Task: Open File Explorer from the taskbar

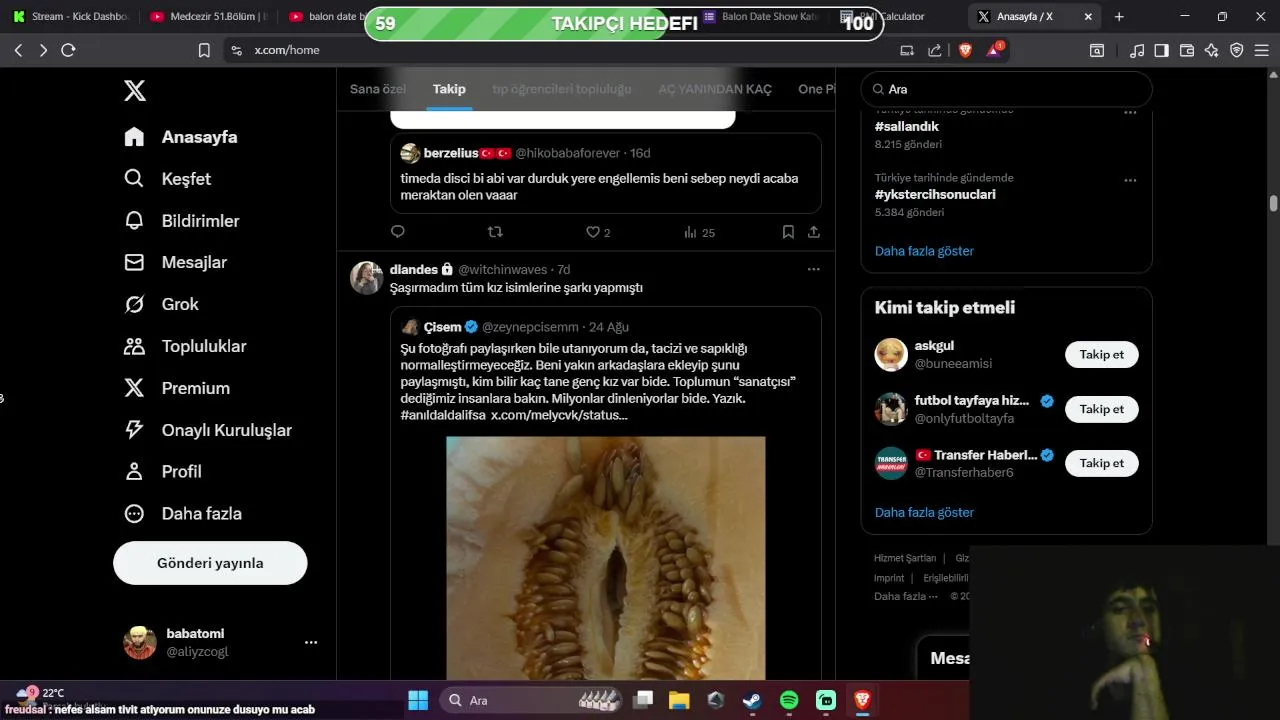Action: click(679, 700)
